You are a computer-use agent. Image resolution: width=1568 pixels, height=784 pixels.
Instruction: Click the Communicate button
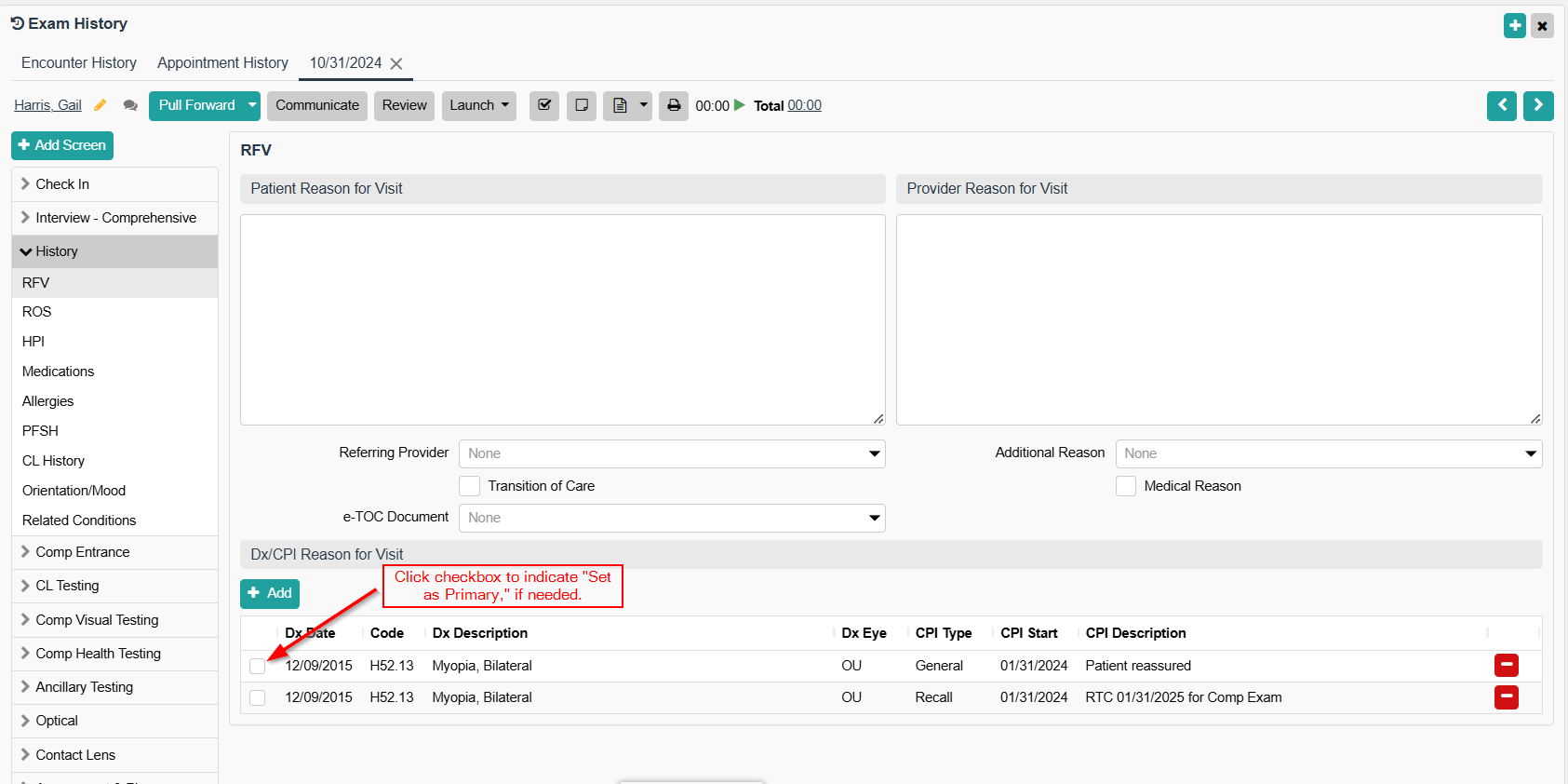pos(316,105)
